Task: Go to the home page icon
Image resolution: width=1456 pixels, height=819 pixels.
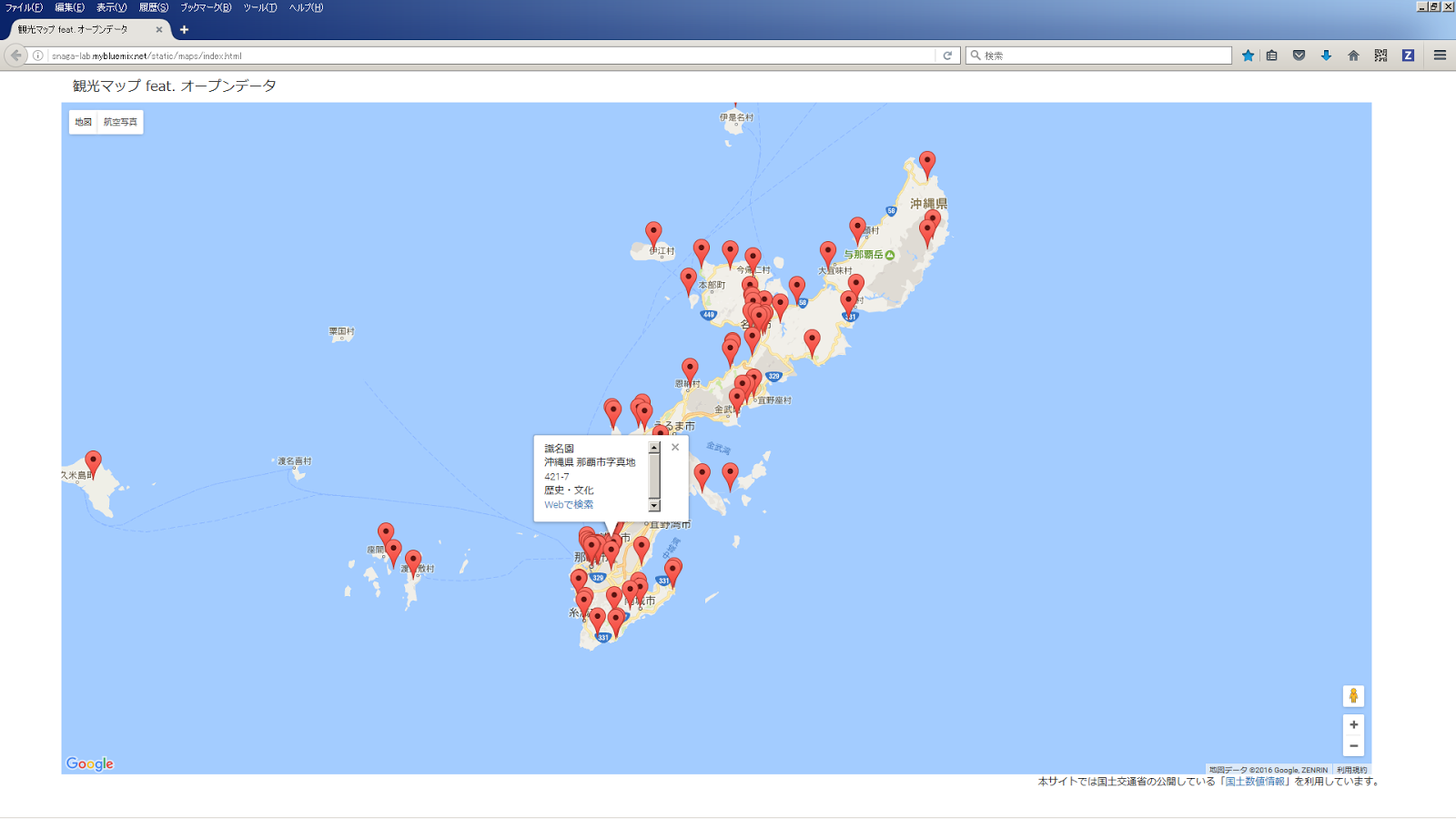Action: click(1354, 56)
